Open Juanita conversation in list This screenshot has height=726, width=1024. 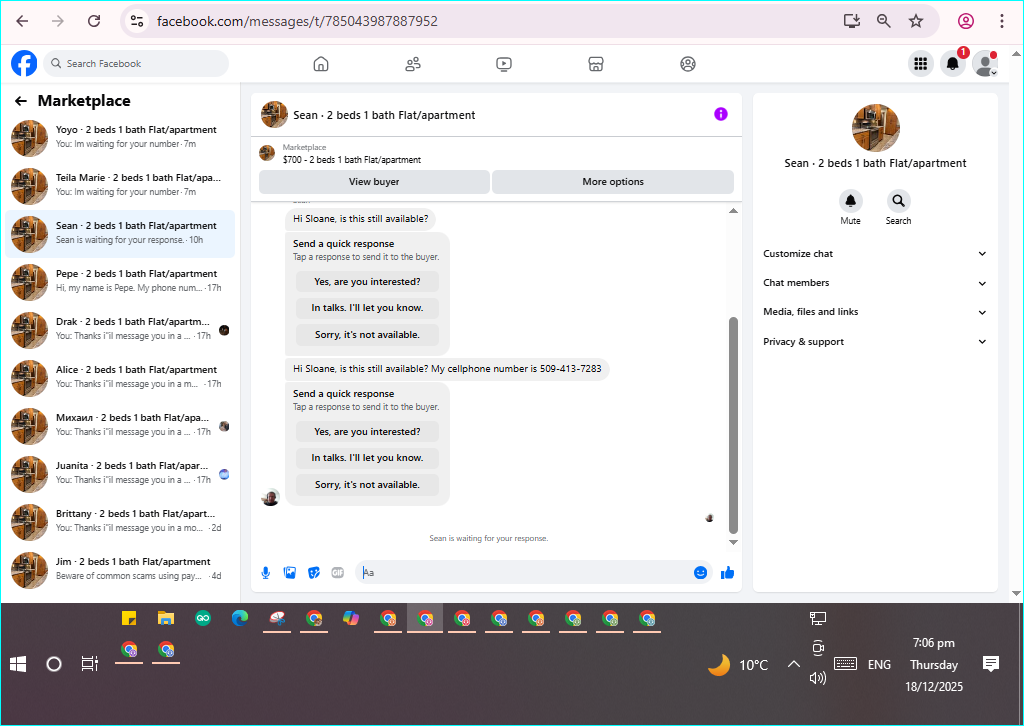point(120,474)
